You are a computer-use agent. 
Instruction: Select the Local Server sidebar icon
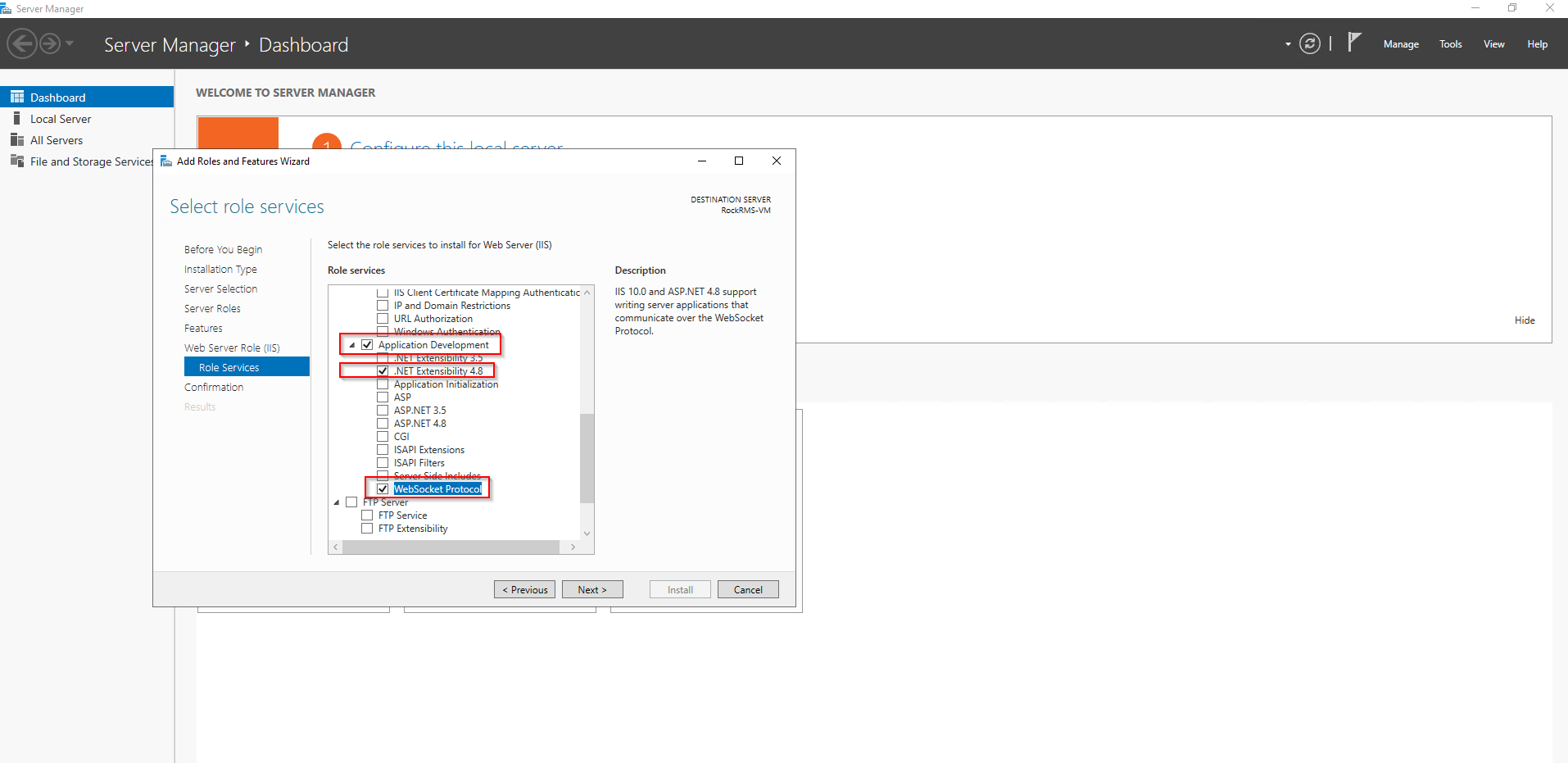[x=17, y=119]
